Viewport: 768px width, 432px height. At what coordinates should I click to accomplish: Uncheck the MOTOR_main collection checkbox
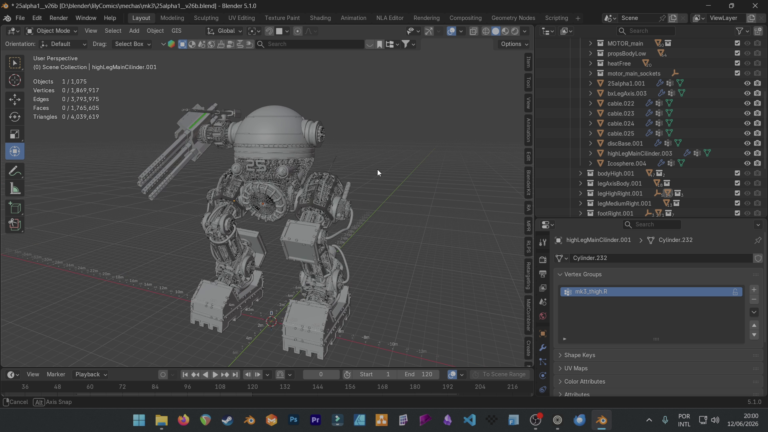pos(737,43)
